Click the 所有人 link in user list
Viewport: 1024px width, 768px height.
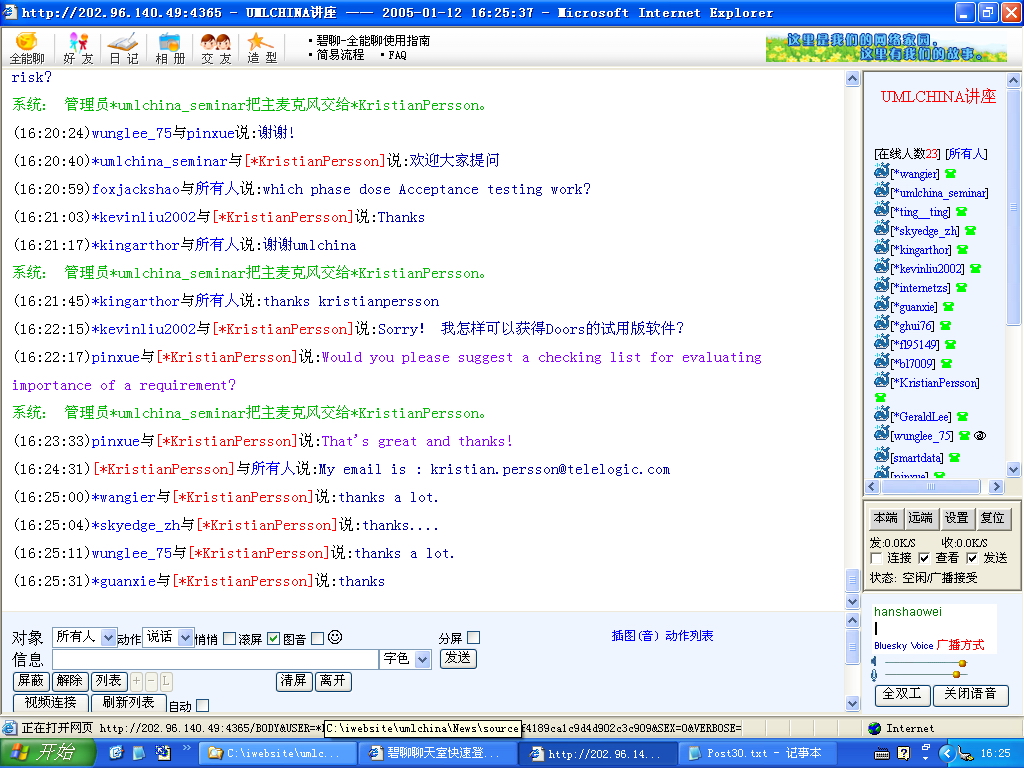(967, 153)
